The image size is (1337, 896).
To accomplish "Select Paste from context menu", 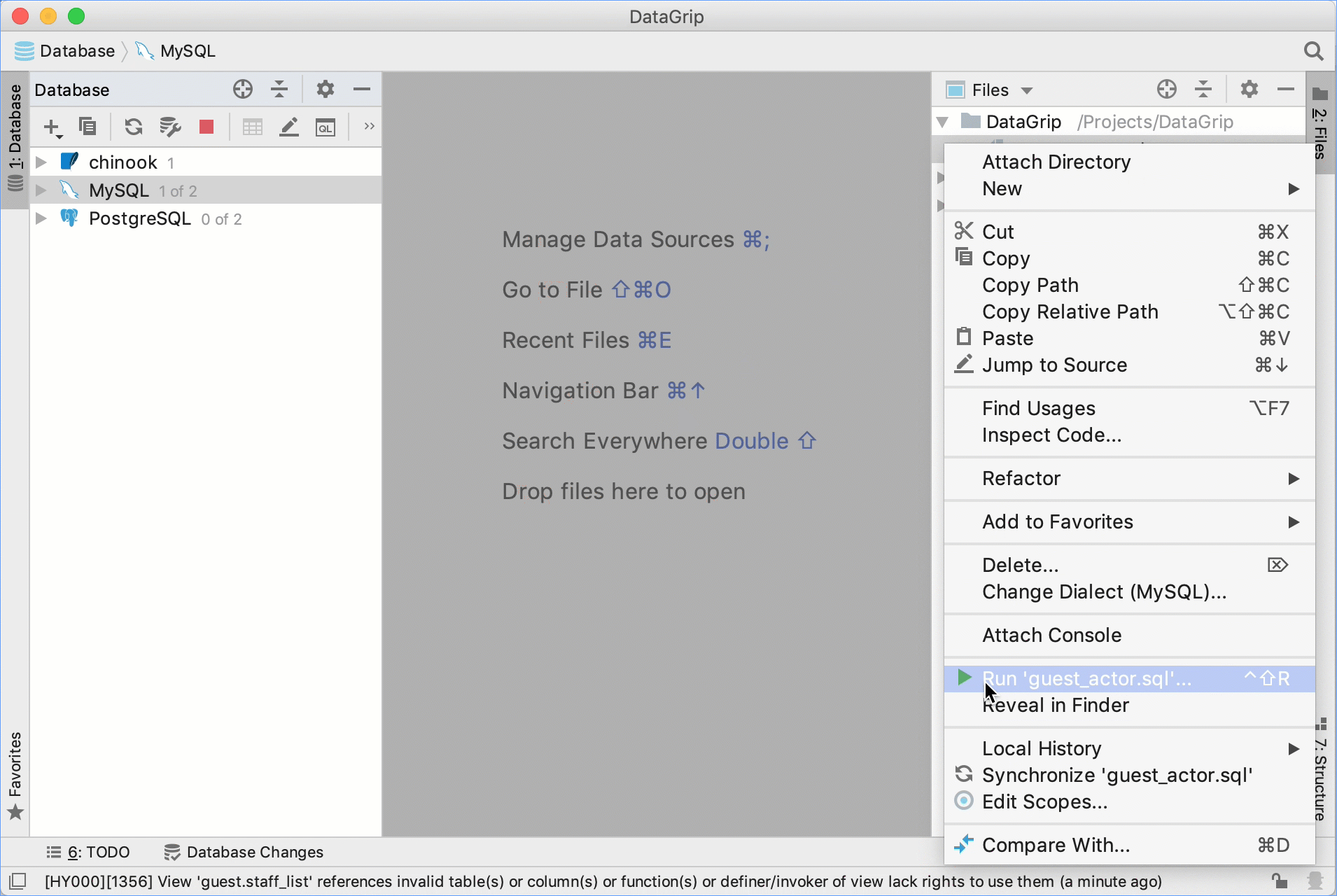I will coord(1129,338).
